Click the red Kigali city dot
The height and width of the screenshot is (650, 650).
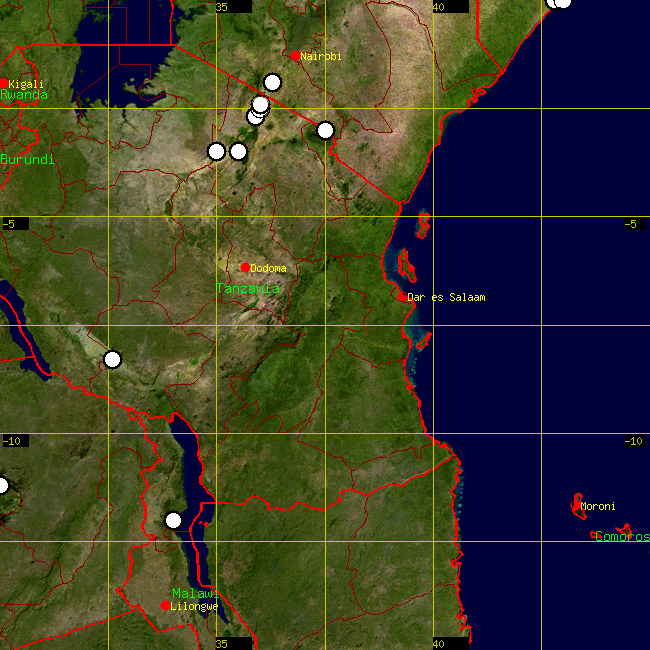4,84
